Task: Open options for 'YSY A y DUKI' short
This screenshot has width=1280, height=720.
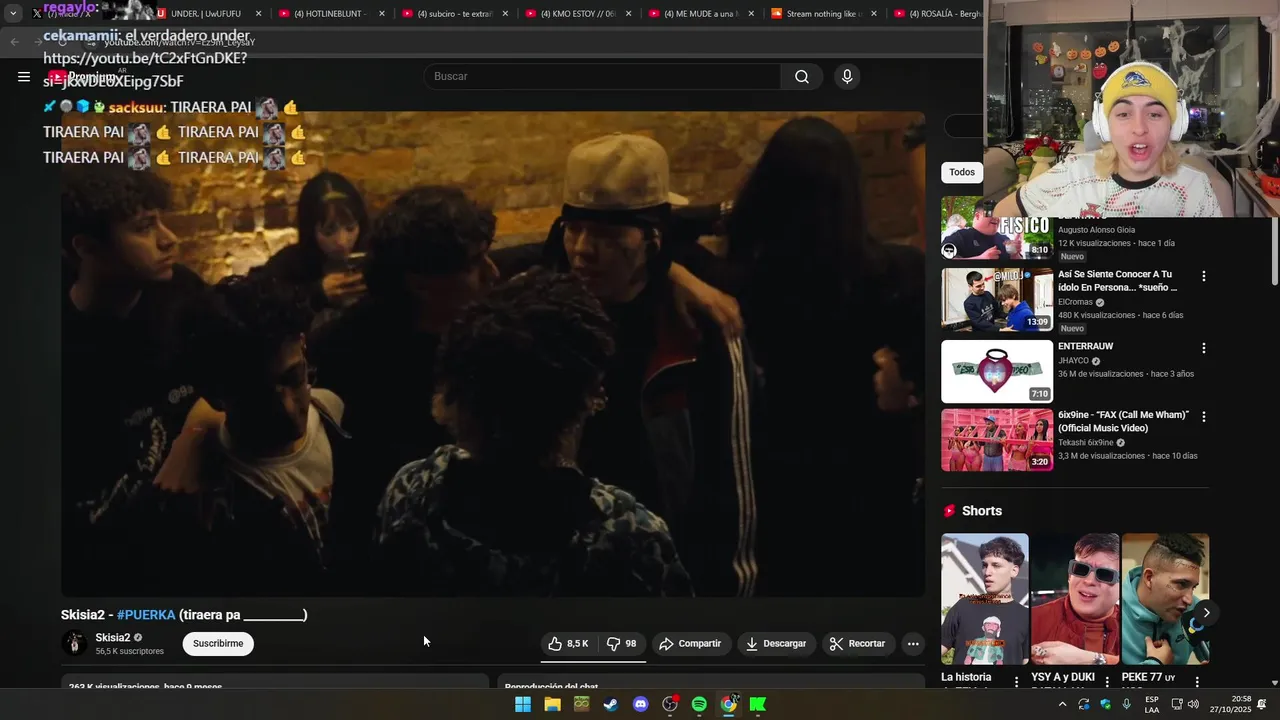Action: [1107, 681]
